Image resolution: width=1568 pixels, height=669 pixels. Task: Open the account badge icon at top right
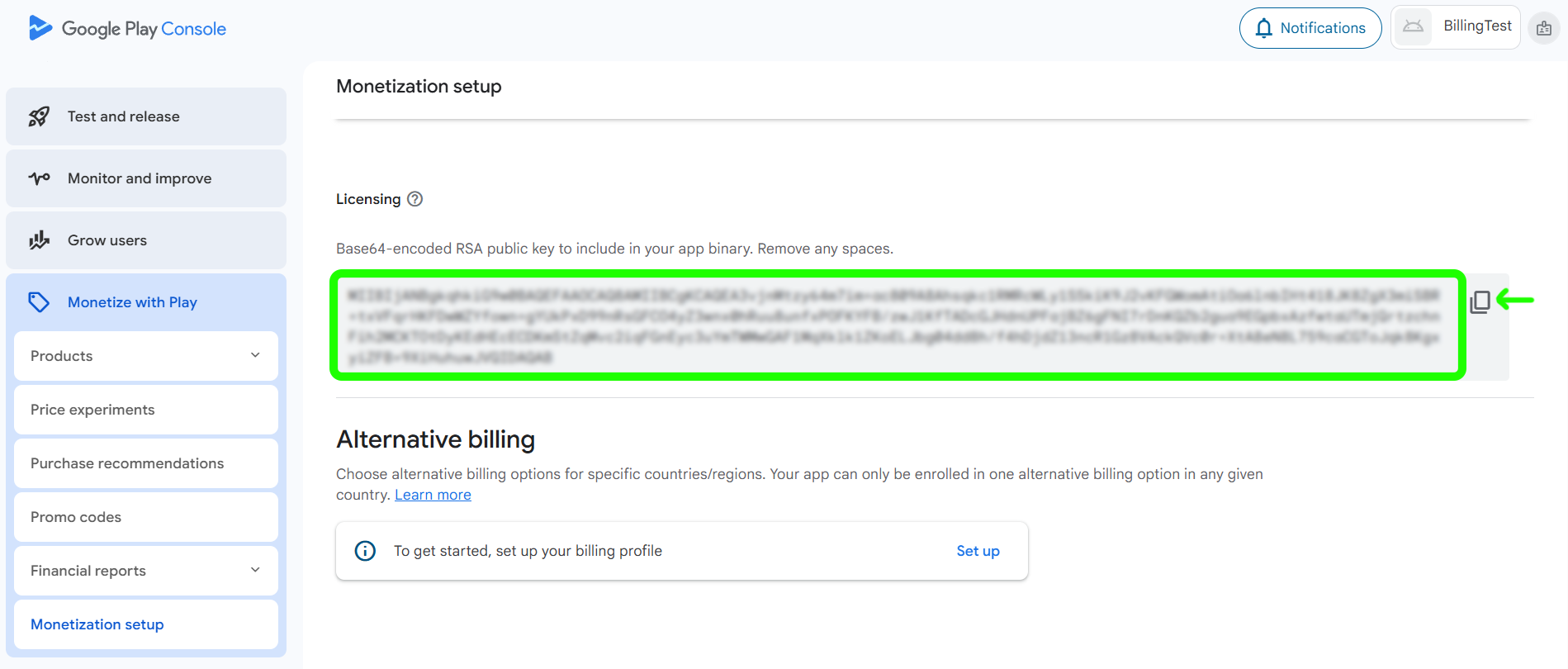coord(1543,29)
